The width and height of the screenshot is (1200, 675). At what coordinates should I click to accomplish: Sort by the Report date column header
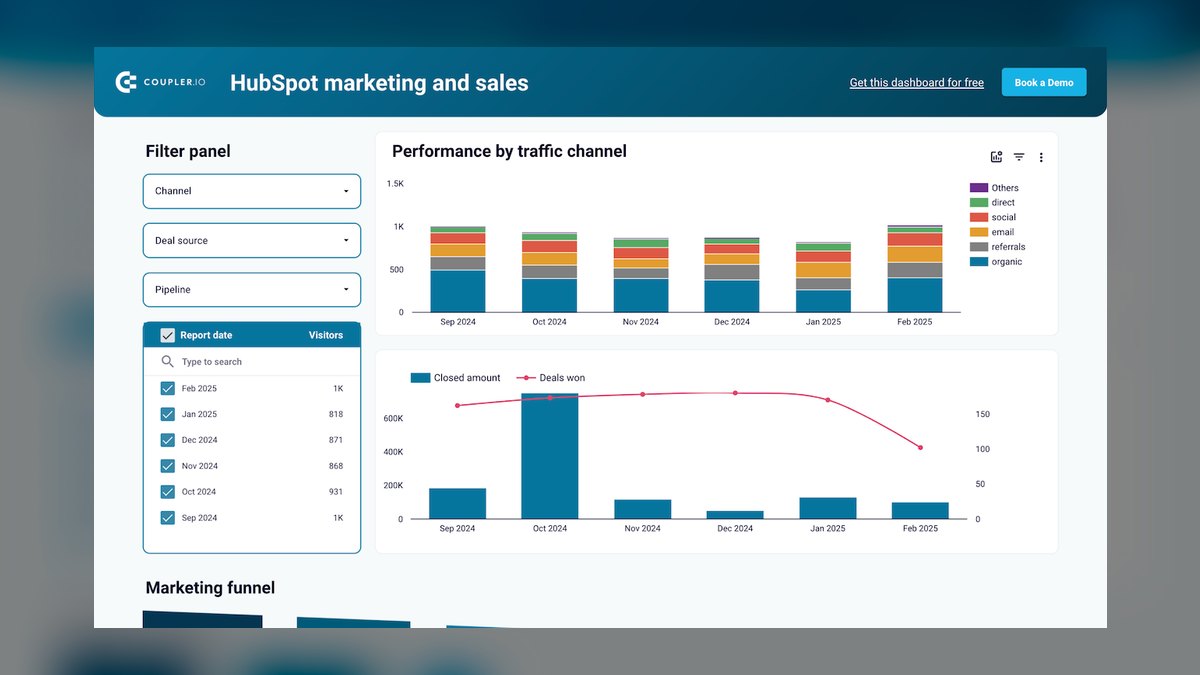[x=206, y=335]
